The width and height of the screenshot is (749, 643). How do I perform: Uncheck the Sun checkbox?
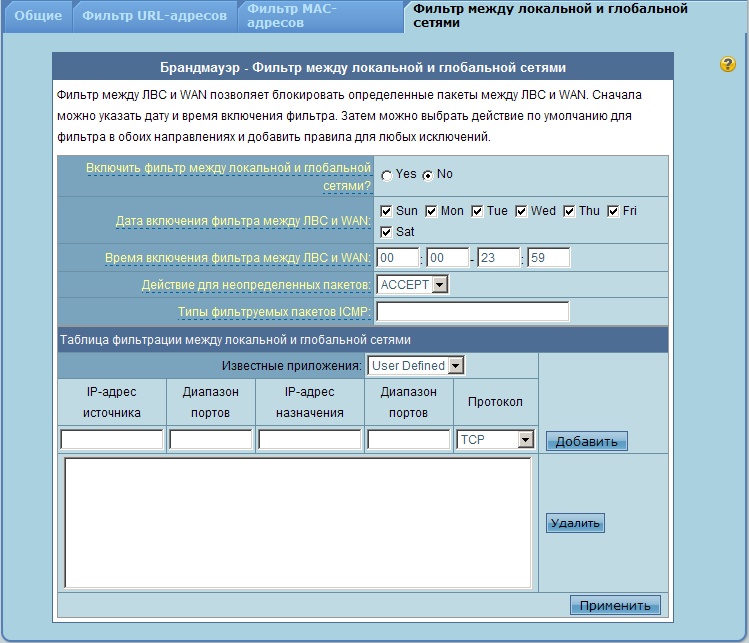[386, 211]
